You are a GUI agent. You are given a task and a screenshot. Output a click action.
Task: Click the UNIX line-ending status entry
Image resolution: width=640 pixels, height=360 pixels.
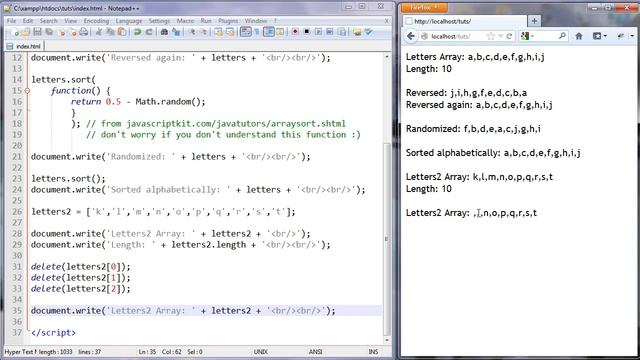[261, 351]
